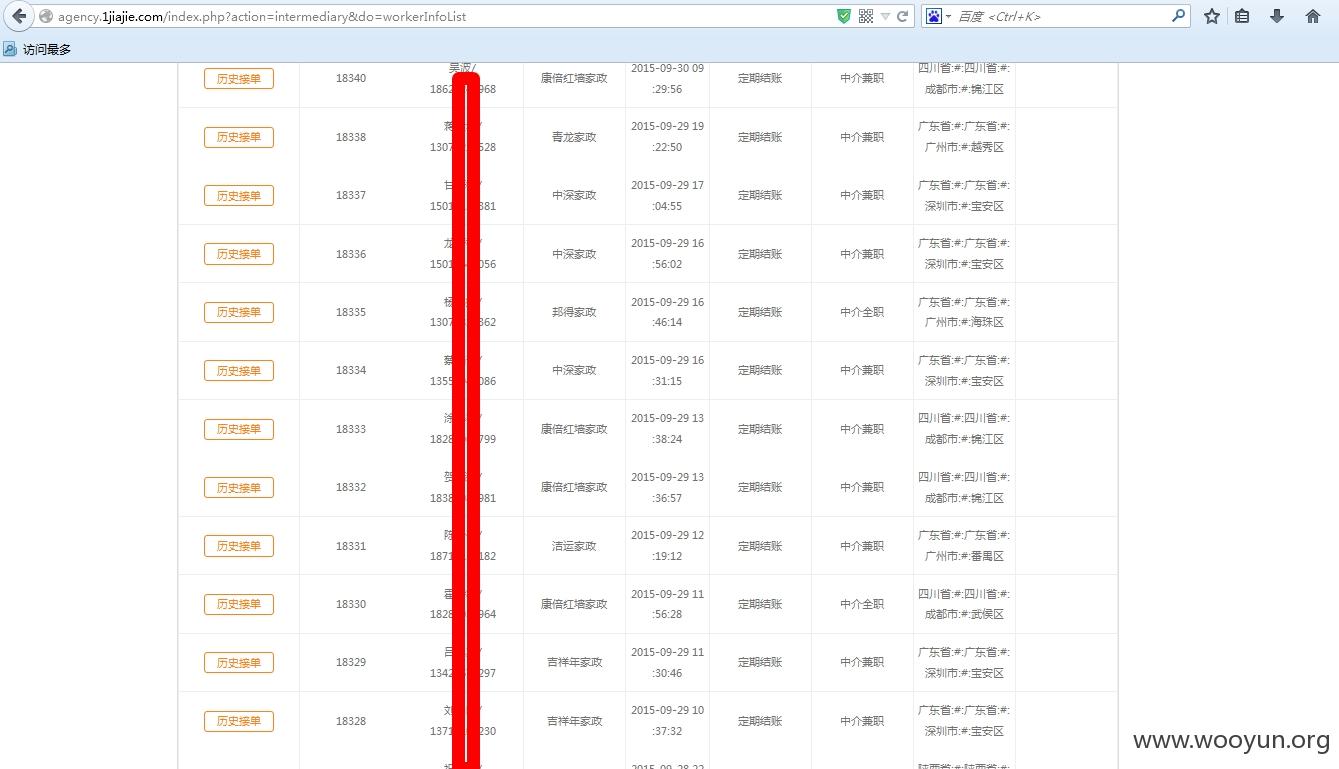Select timestamp 2015-09-29 16:46:14
The image size is (1339, 769).
[x=667, y=312]
